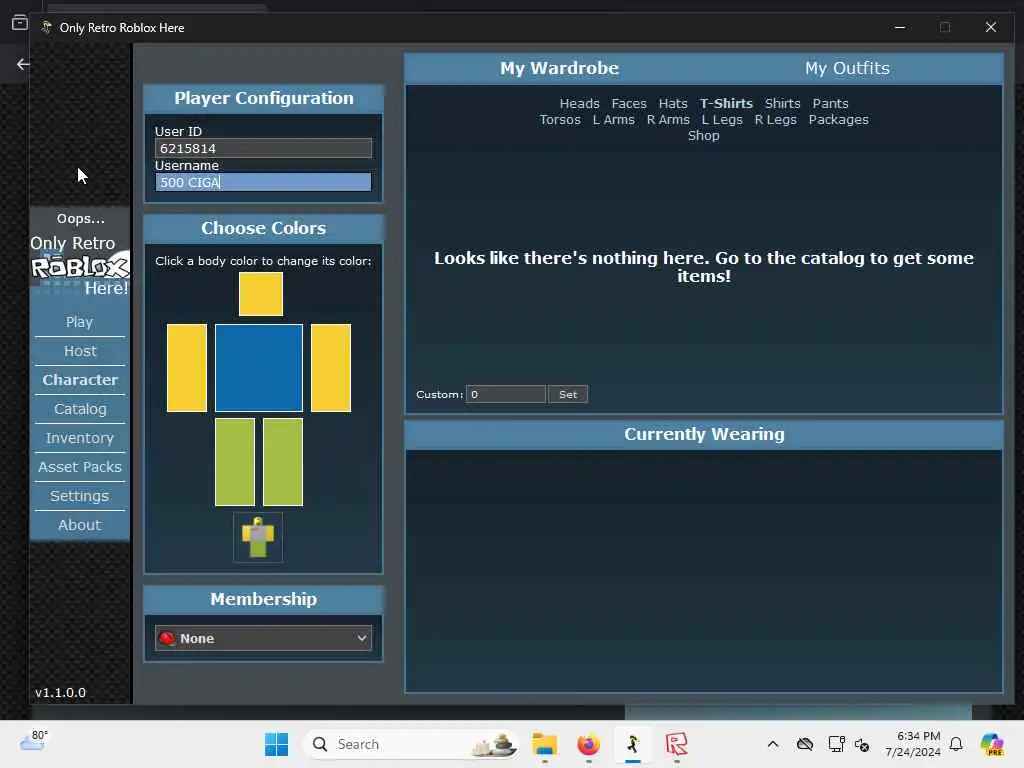Select the Pants wardrobe category
The width and height of the screenshot is (1024, 768).
click(x=830, y=103)
